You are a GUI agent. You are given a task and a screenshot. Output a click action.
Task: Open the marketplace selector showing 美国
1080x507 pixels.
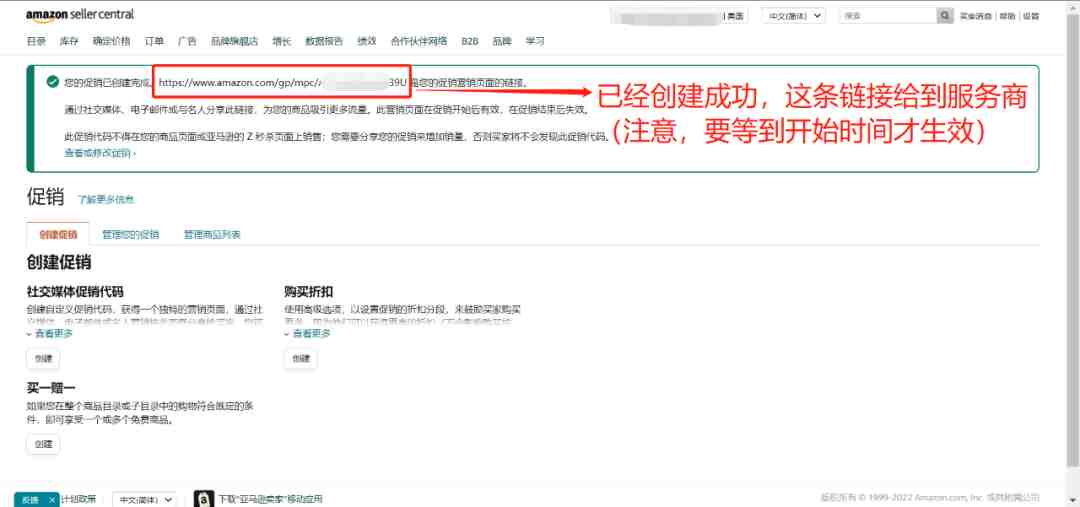coord(678,16)
